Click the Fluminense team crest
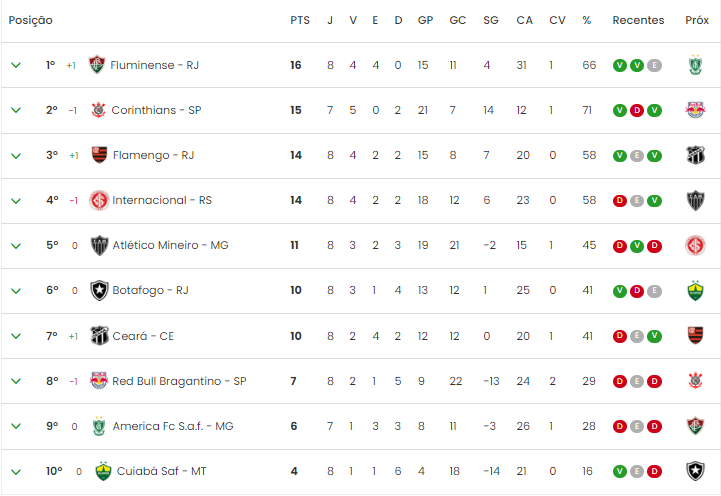Screen dimensions: 721x496 (x=97, y=65)
